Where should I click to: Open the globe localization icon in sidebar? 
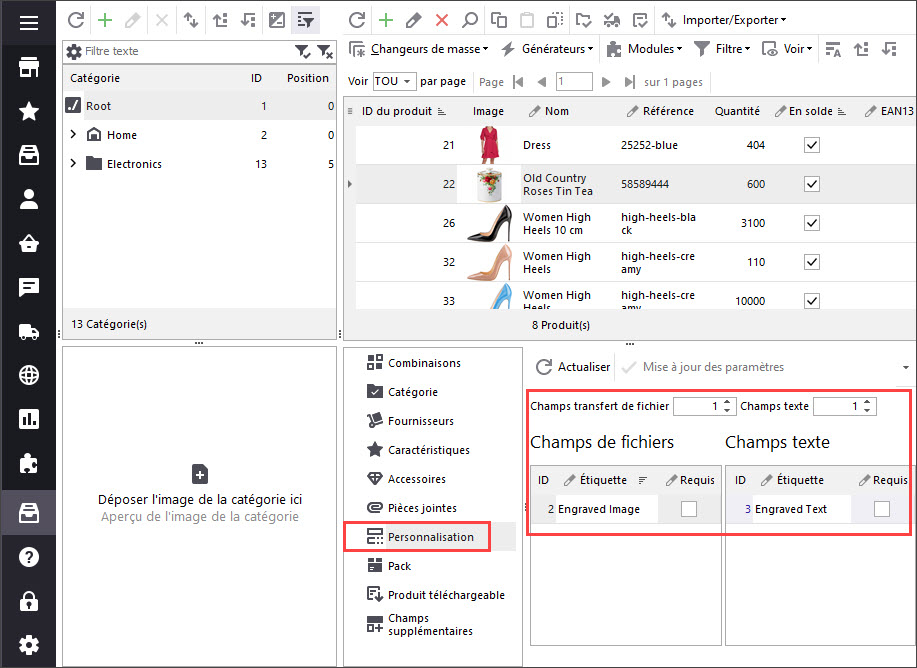tap(29, 375)
